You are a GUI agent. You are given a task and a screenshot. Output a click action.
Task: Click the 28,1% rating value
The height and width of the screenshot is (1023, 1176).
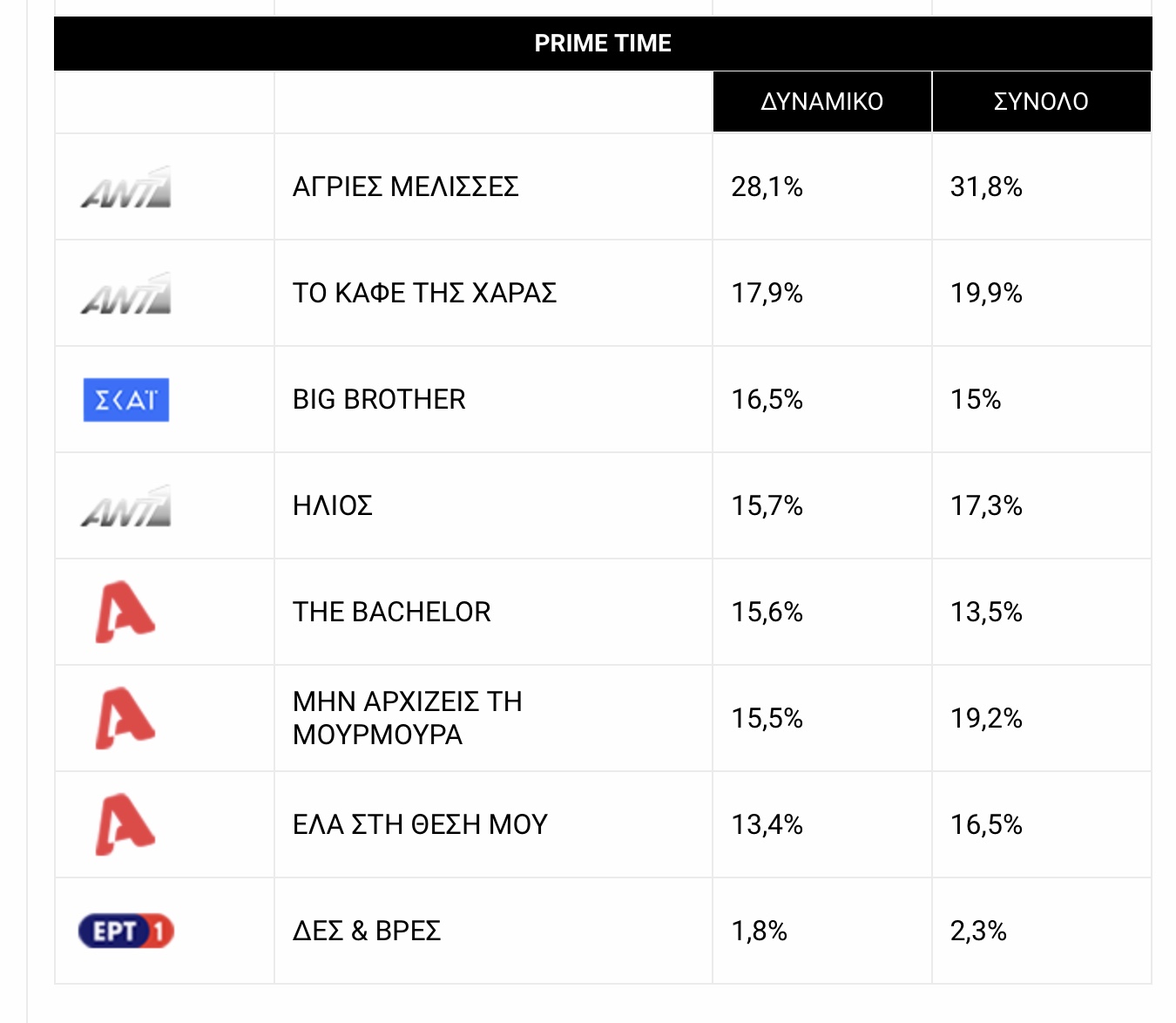(767, 187)
